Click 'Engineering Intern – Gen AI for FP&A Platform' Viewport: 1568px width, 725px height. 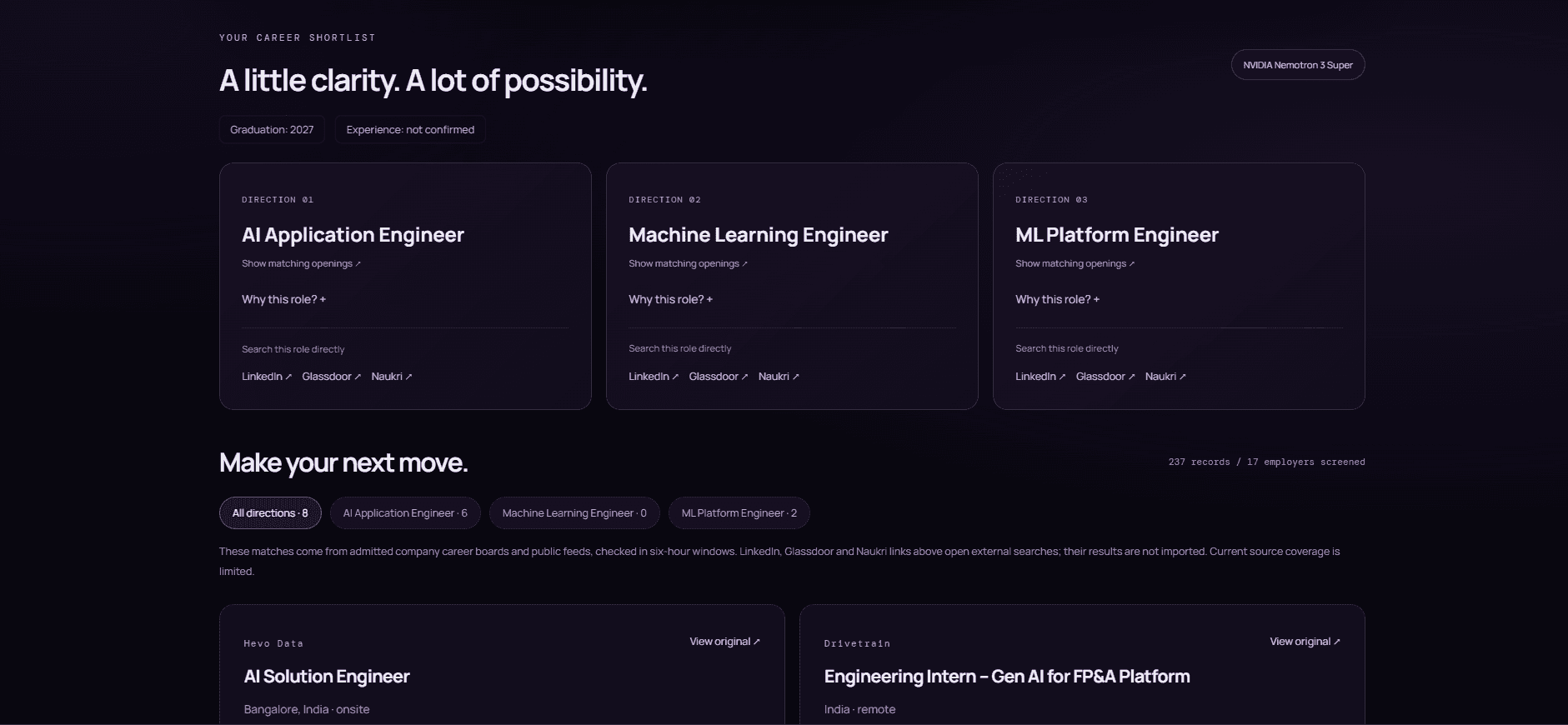(x=1007, y=677)
